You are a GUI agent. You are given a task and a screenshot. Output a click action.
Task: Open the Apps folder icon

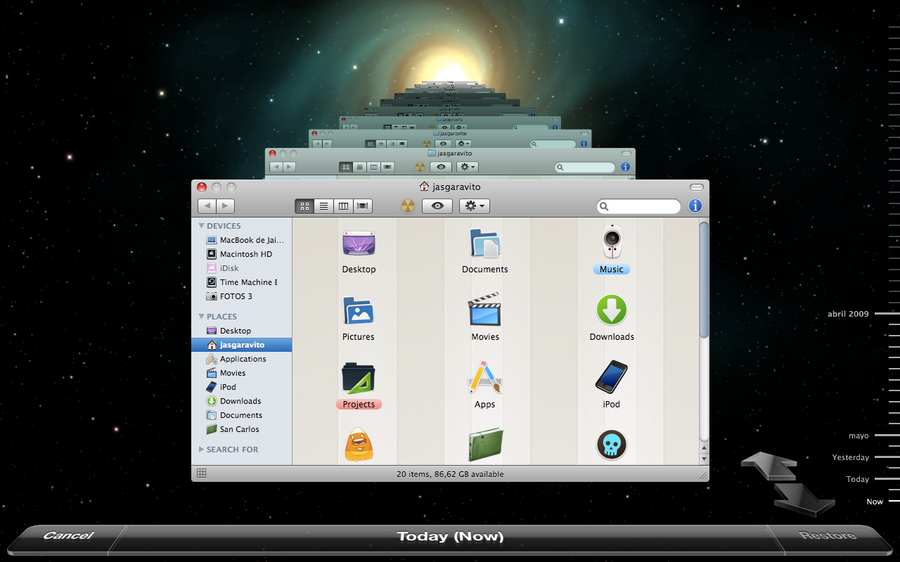[x=484, y=377]
